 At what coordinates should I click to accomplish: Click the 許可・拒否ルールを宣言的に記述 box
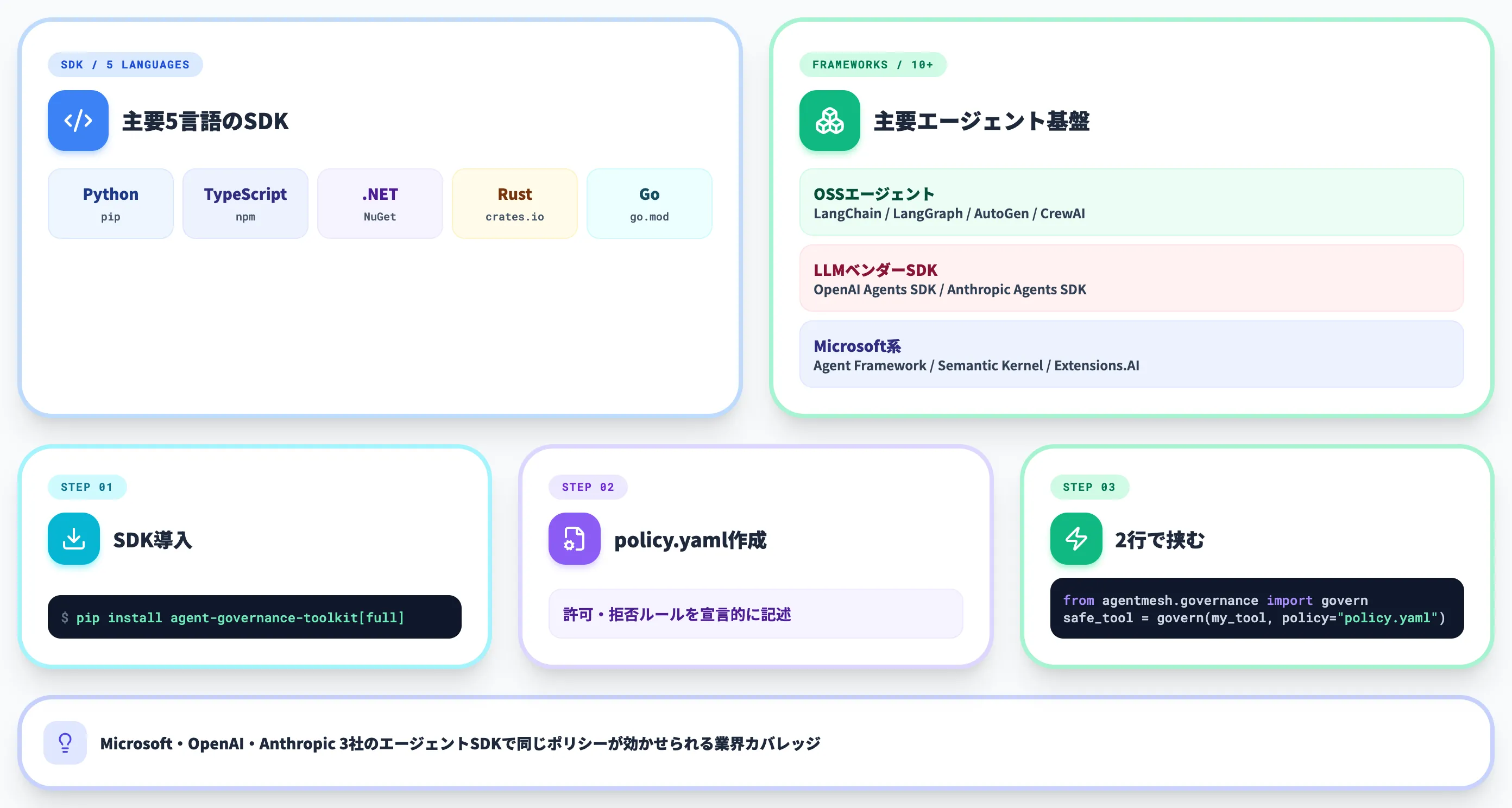[x=756, y=614]
